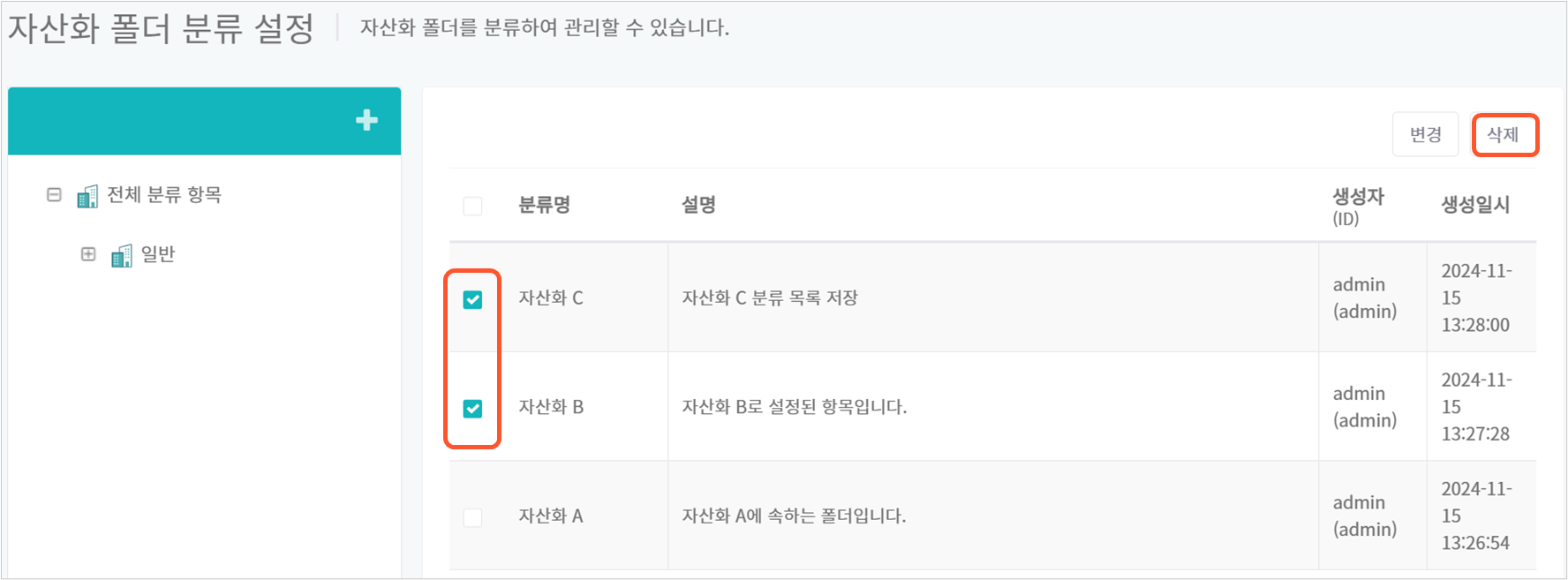
Task: Click the 생성일시 column header
Action: pos(1475,205)
